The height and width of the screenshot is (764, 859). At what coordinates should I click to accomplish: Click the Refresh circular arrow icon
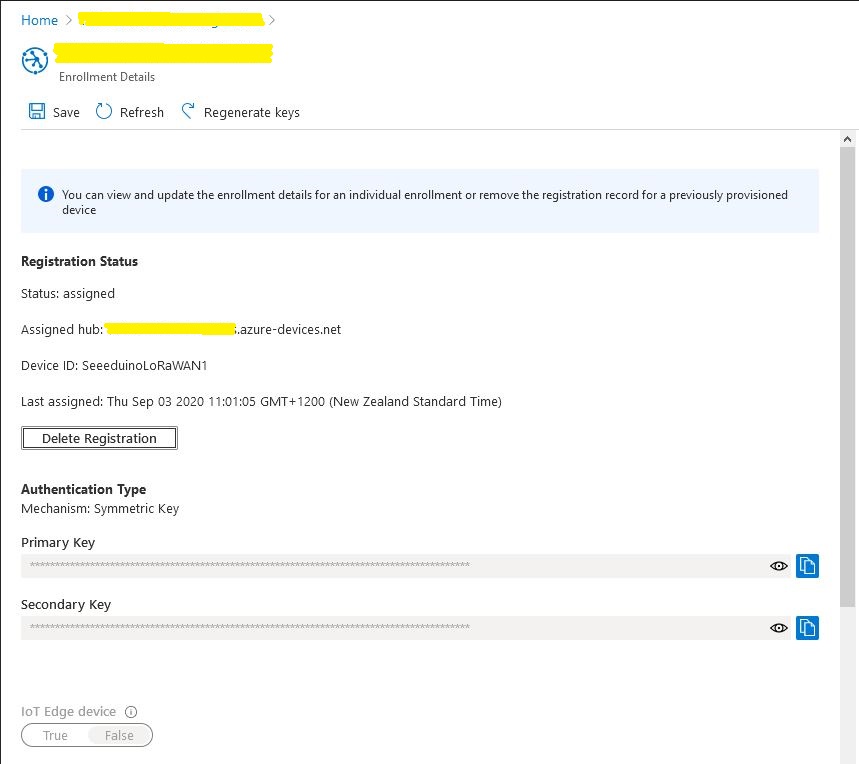tap(104, 112)
